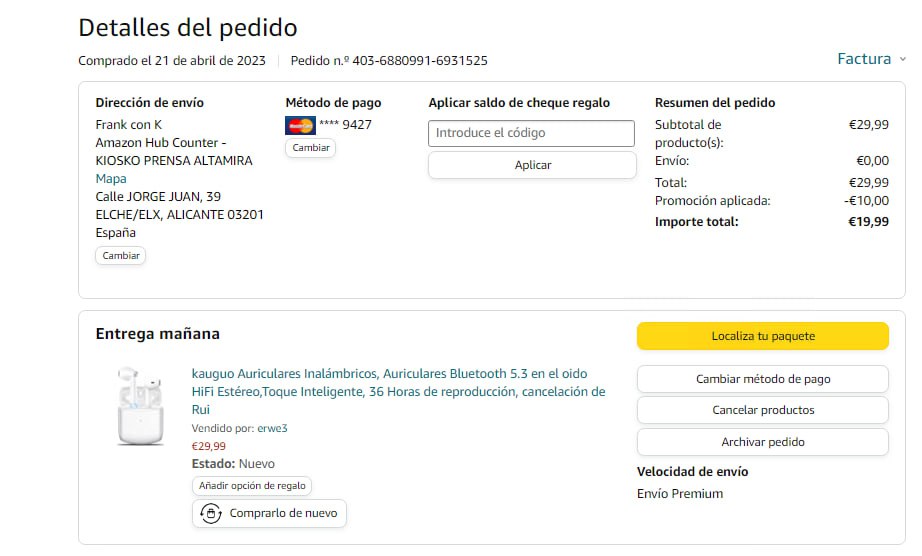Click Añadir opción de regalo
Screen dimensions: 922x556
[x=252, y=486]
